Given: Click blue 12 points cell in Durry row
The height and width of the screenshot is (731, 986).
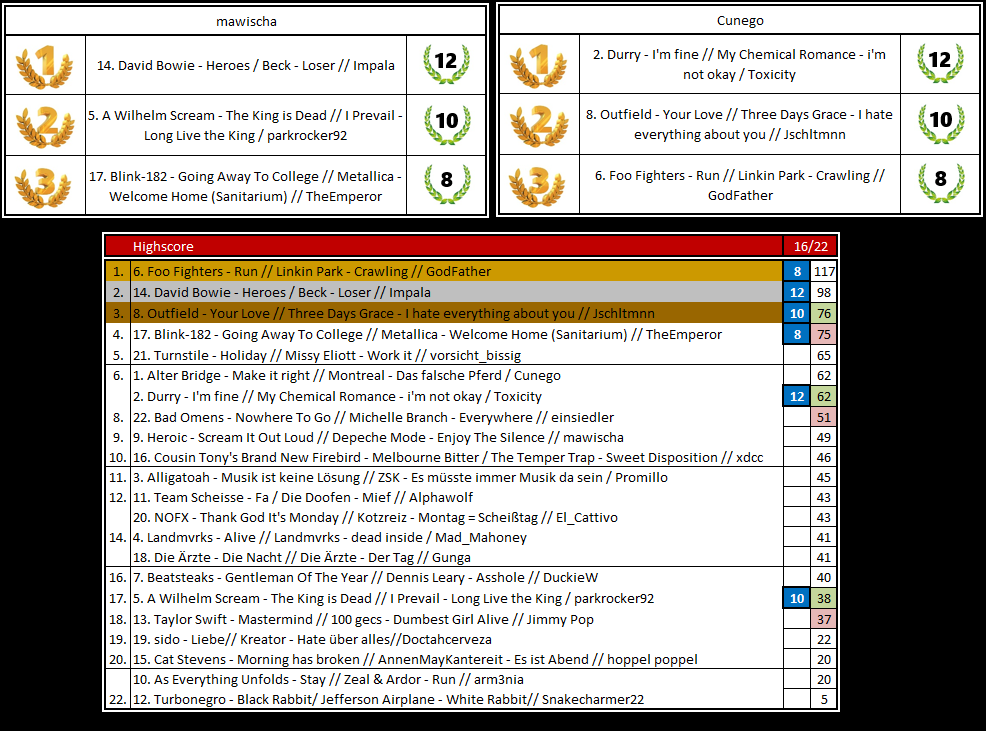Looking at the screenshot, I should (x=797, y=396).
